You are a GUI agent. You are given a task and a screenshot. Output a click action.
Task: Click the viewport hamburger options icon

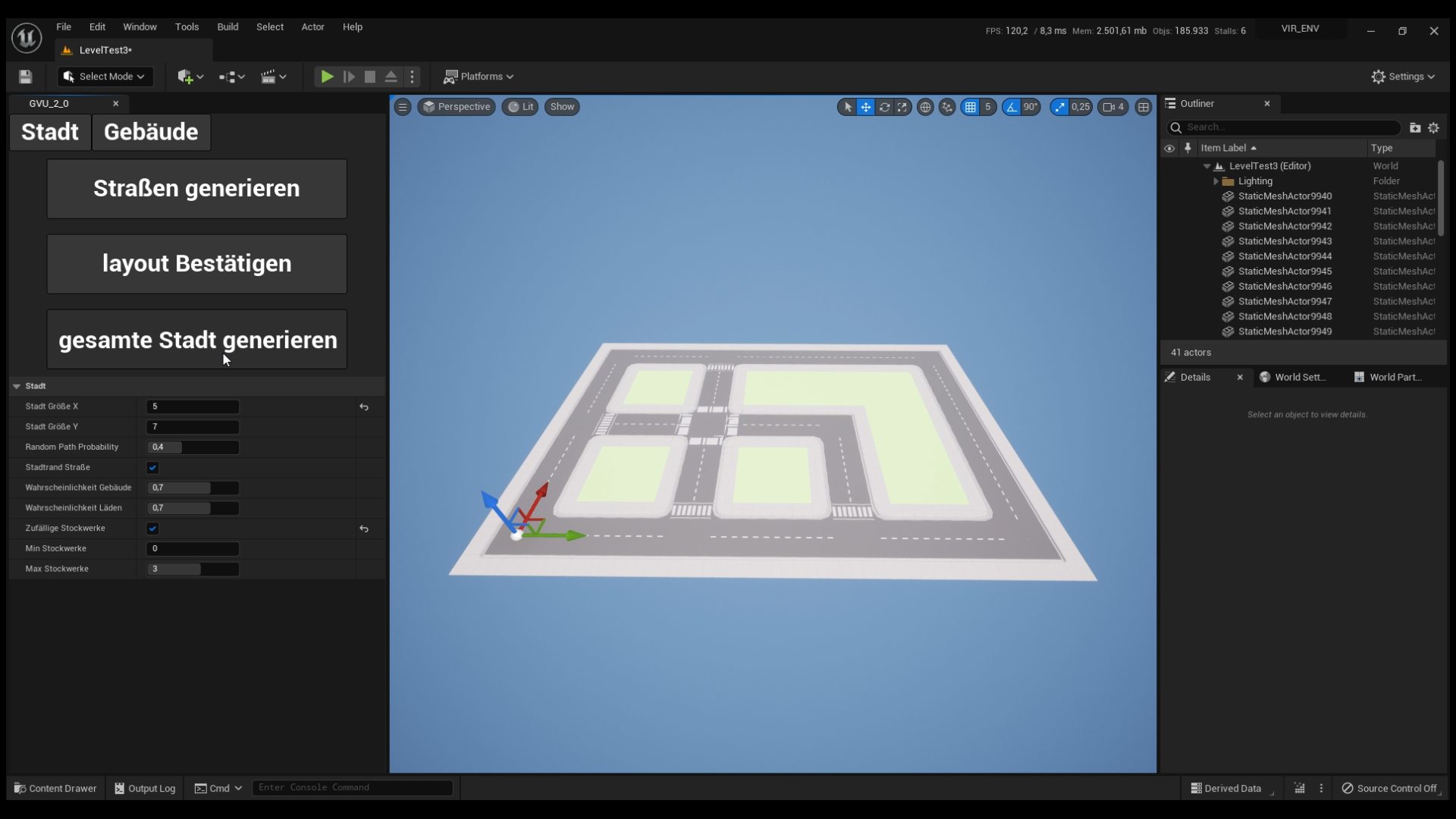coord(403,107)
